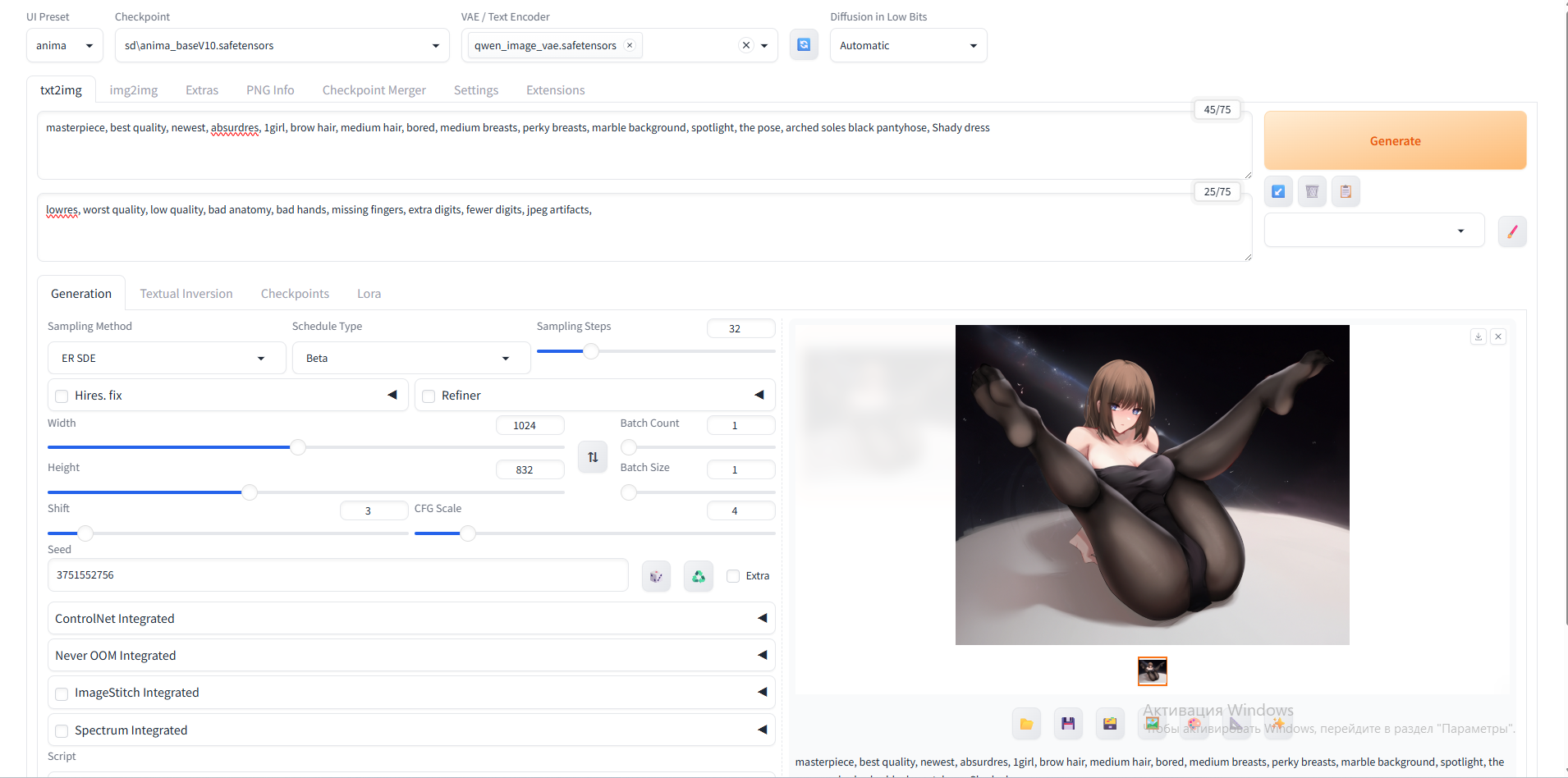
Task: Enable the Spectrum Integrated checkbox
Action: click(x=62, y=730)
